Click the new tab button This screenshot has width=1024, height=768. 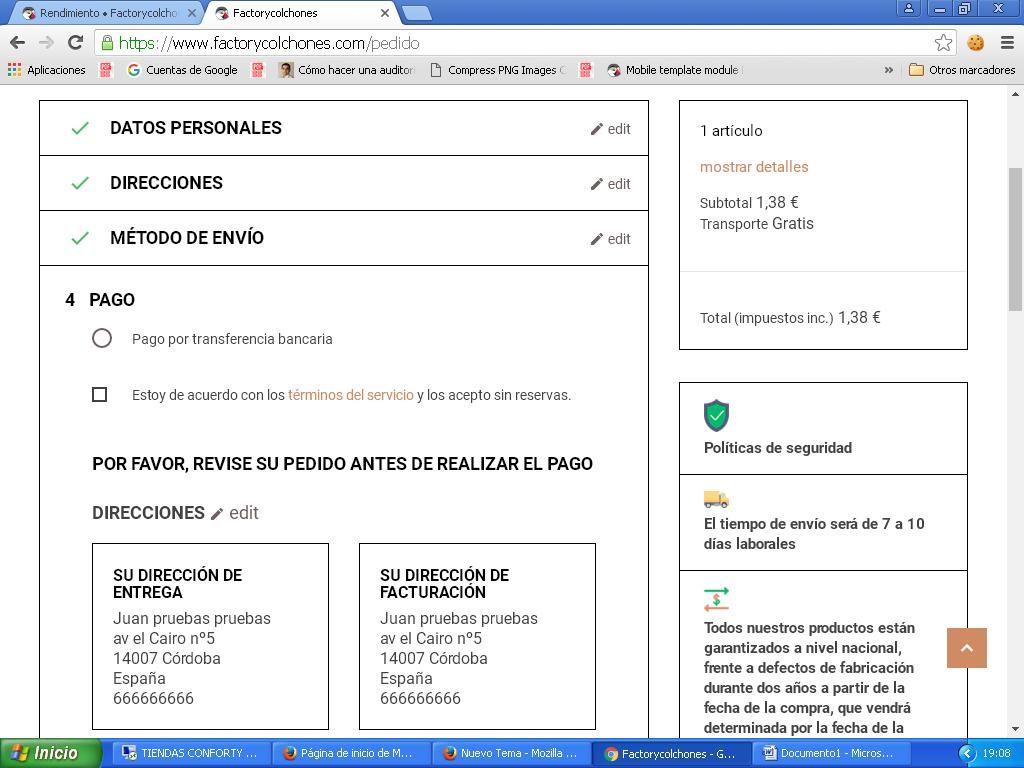(416, 12)
